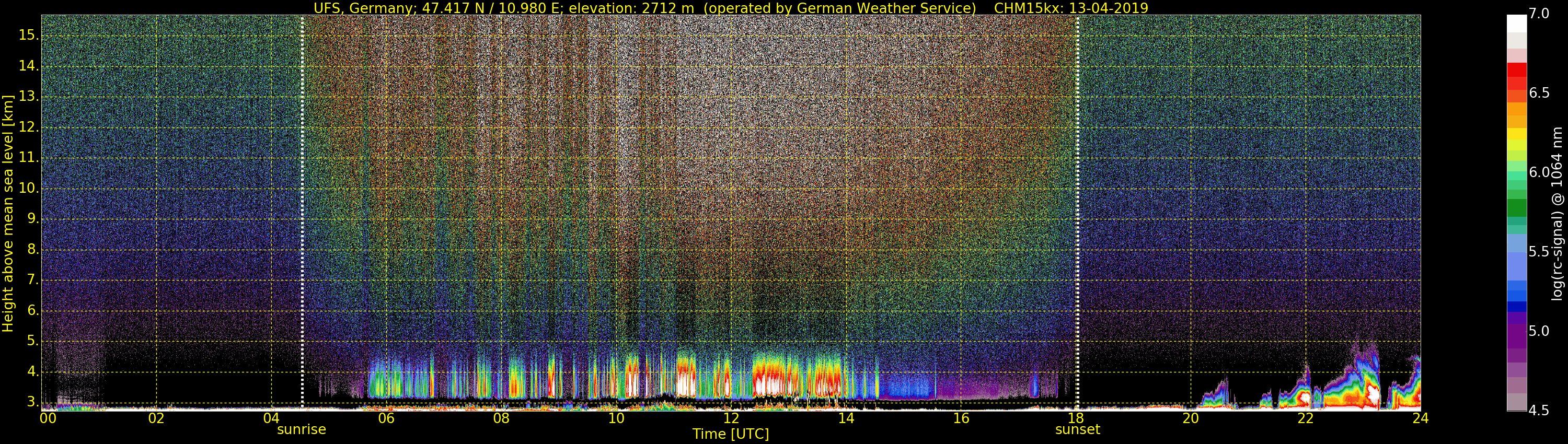Click the '15.' height axis tick label
The height and width of the screenshot is (444, 1568).
tap(28, 36)
